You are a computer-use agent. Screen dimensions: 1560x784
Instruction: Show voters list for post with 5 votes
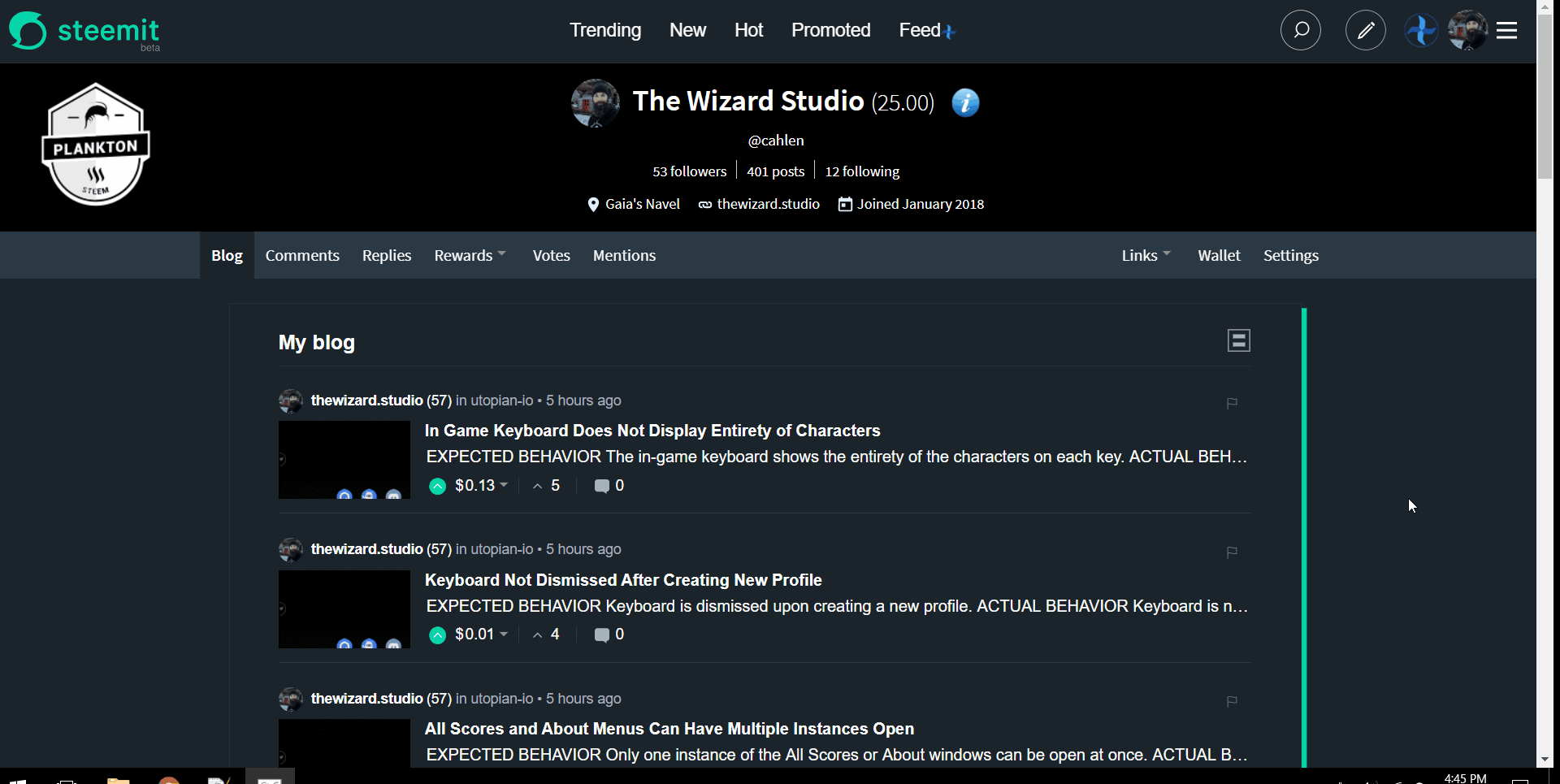pos(547,486)
